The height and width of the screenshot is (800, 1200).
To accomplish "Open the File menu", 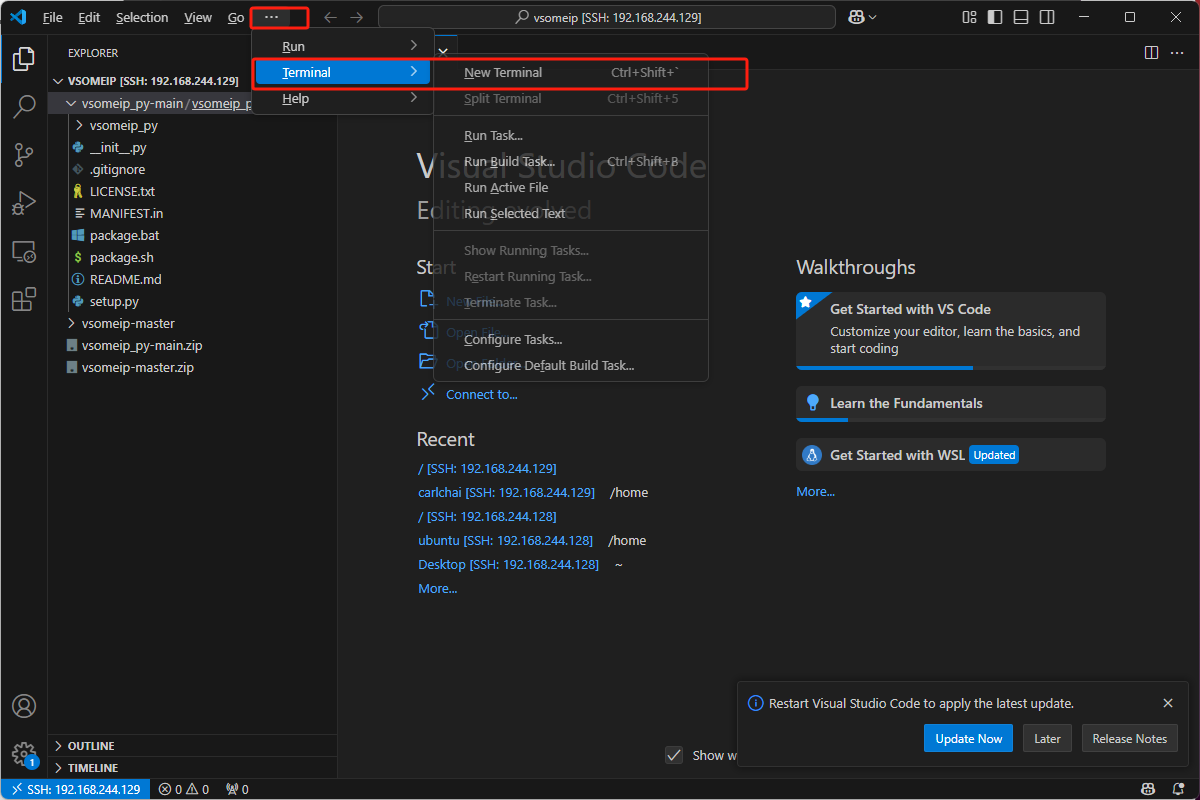I will (52, 17).
